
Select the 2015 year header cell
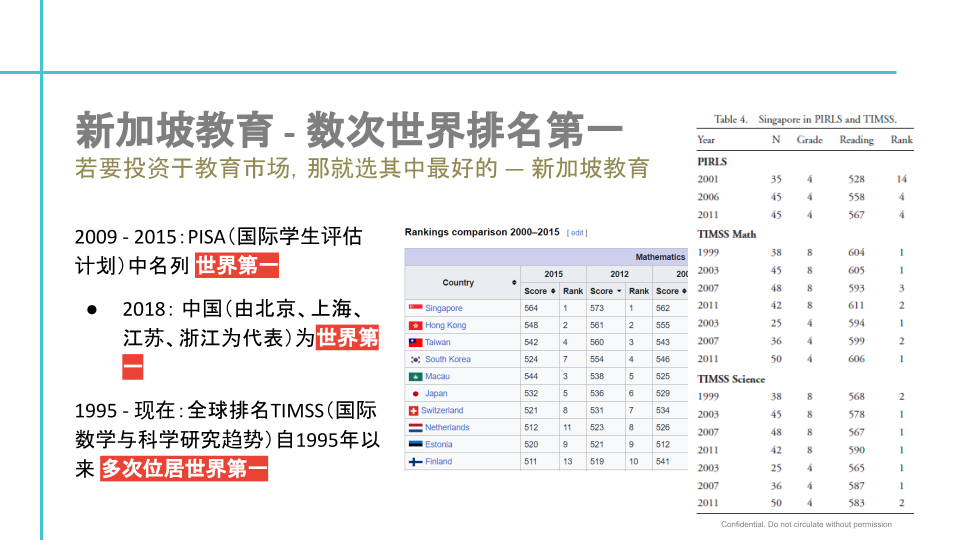553,274
